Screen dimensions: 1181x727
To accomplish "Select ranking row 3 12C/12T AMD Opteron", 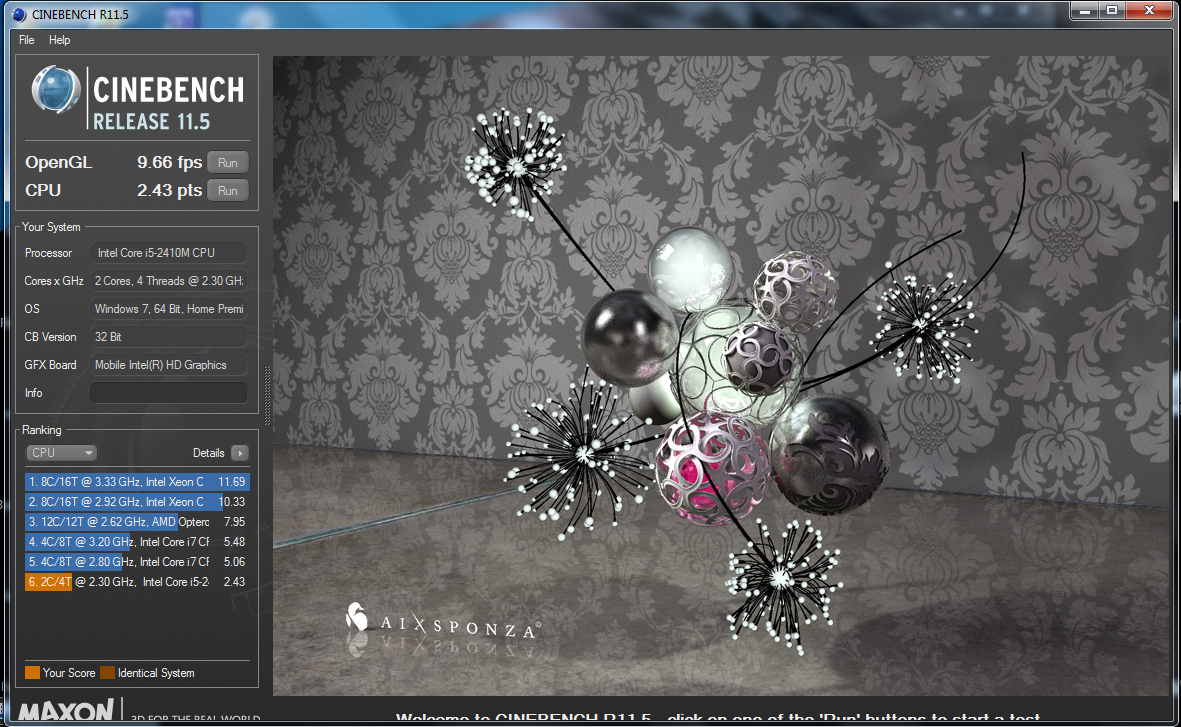I will 137,521.
